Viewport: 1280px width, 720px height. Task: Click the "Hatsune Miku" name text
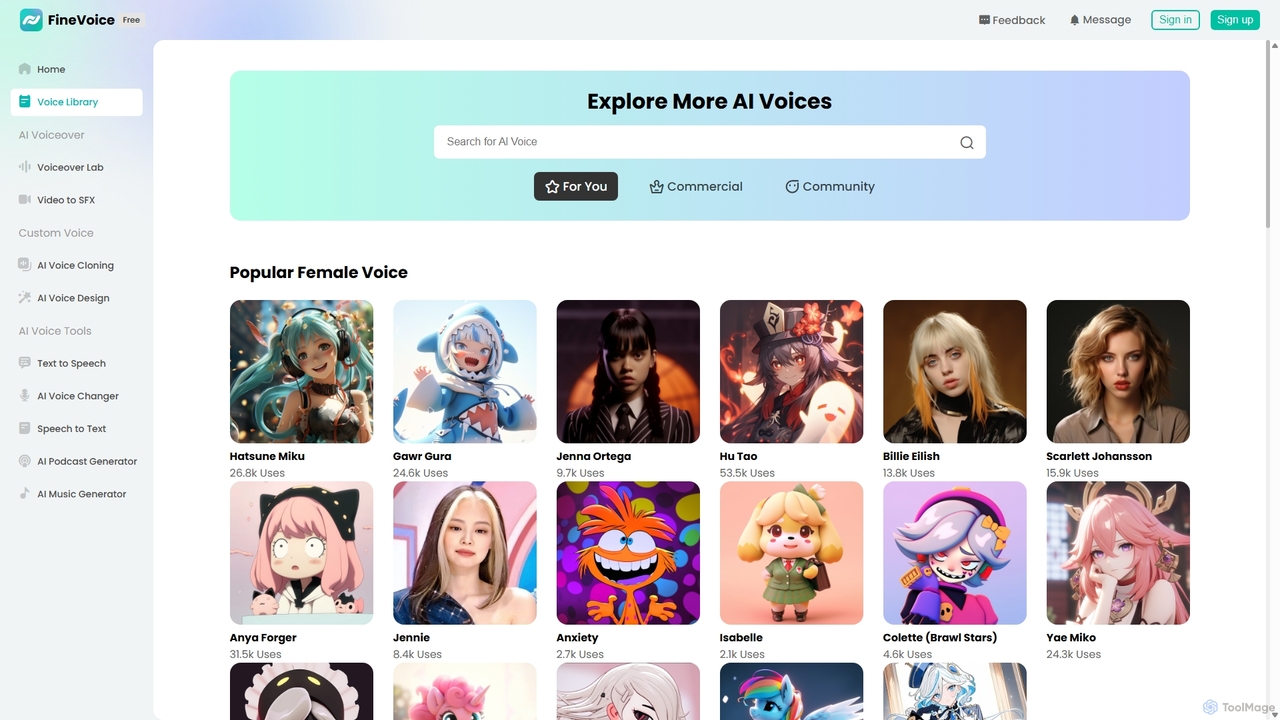[x=267, y=456]
